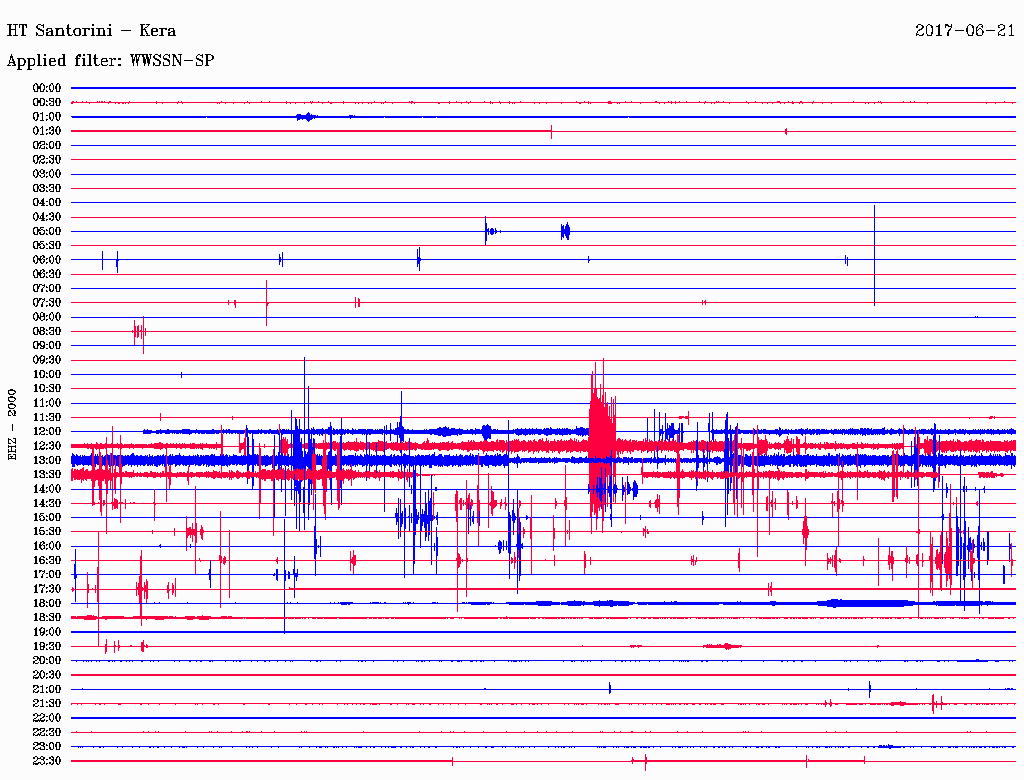The height and width of the screenshot is (780, 1024).
Task: Click the 'Applied filter: WWSSN-SP' label
Action: click(x=110, y=60)
